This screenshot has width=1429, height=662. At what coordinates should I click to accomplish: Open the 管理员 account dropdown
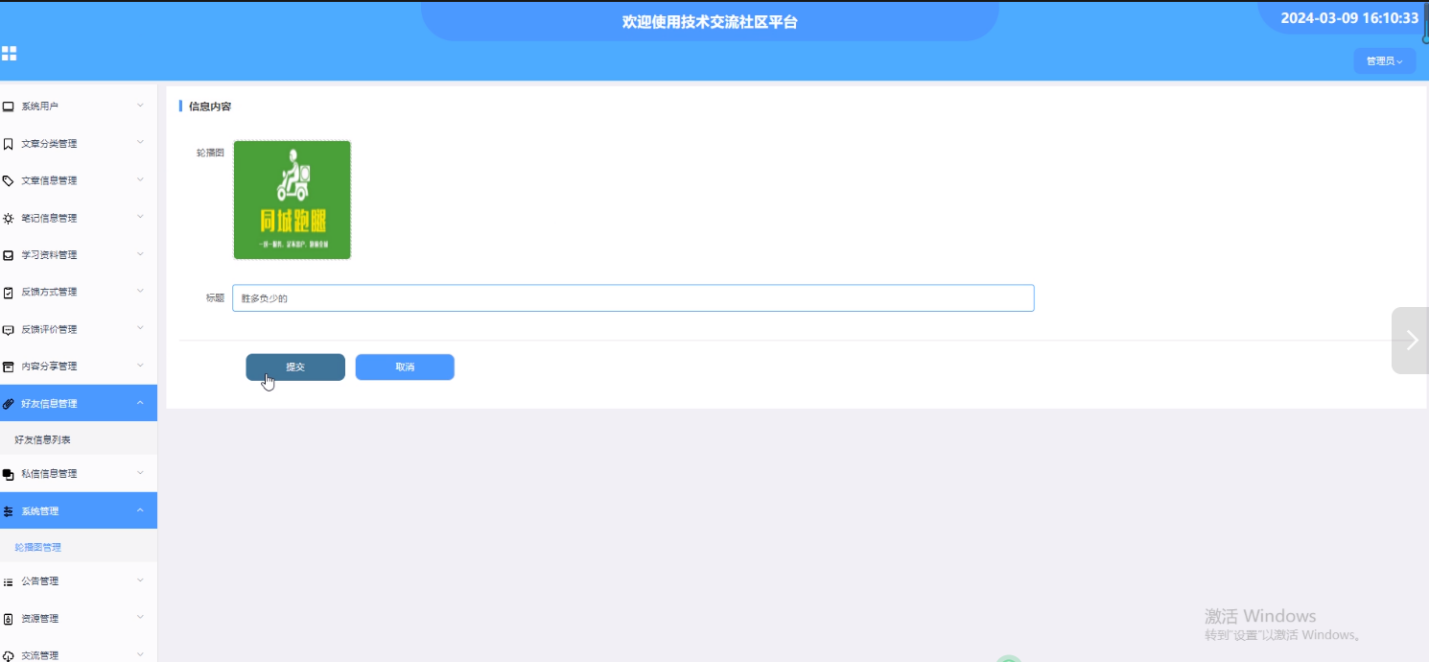pos(1384,61)
